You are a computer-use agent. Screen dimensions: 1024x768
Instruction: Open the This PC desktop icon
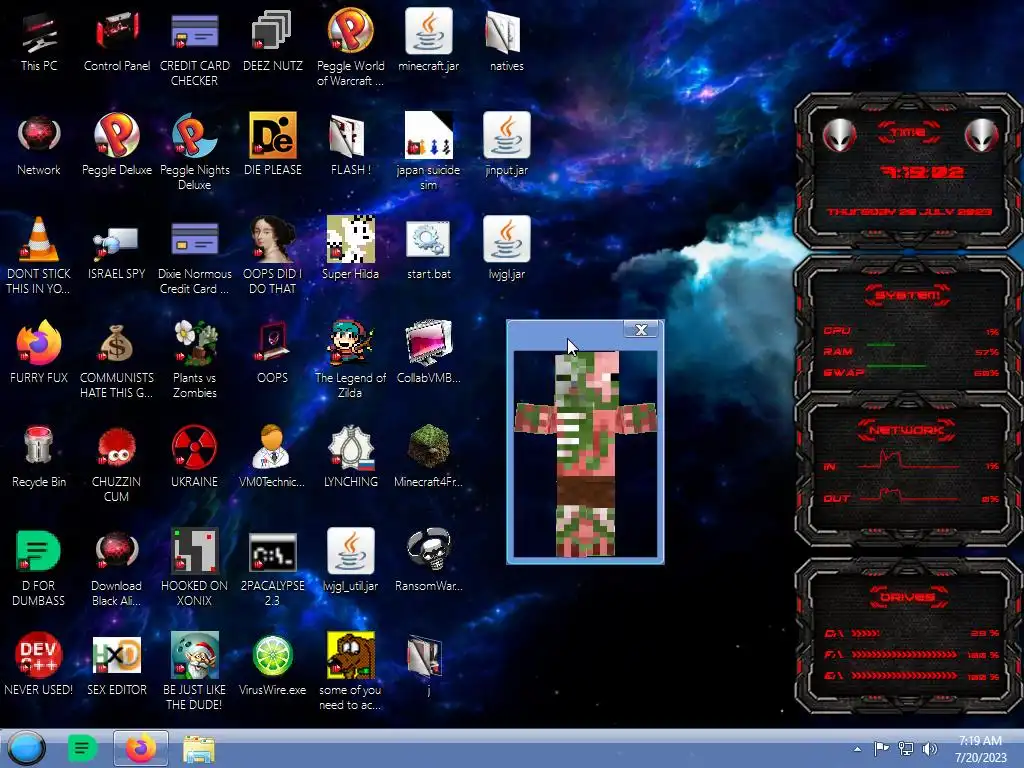pyautogui.click(x=39, y=40)
